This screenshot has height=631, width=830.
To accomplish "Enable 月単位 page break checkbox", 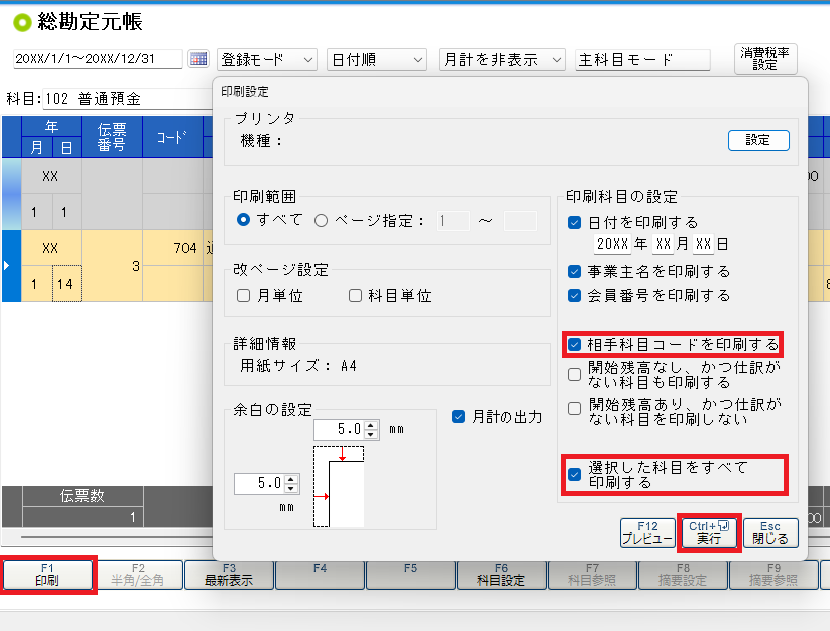I will pyautogui.click(x=243, y=296).
